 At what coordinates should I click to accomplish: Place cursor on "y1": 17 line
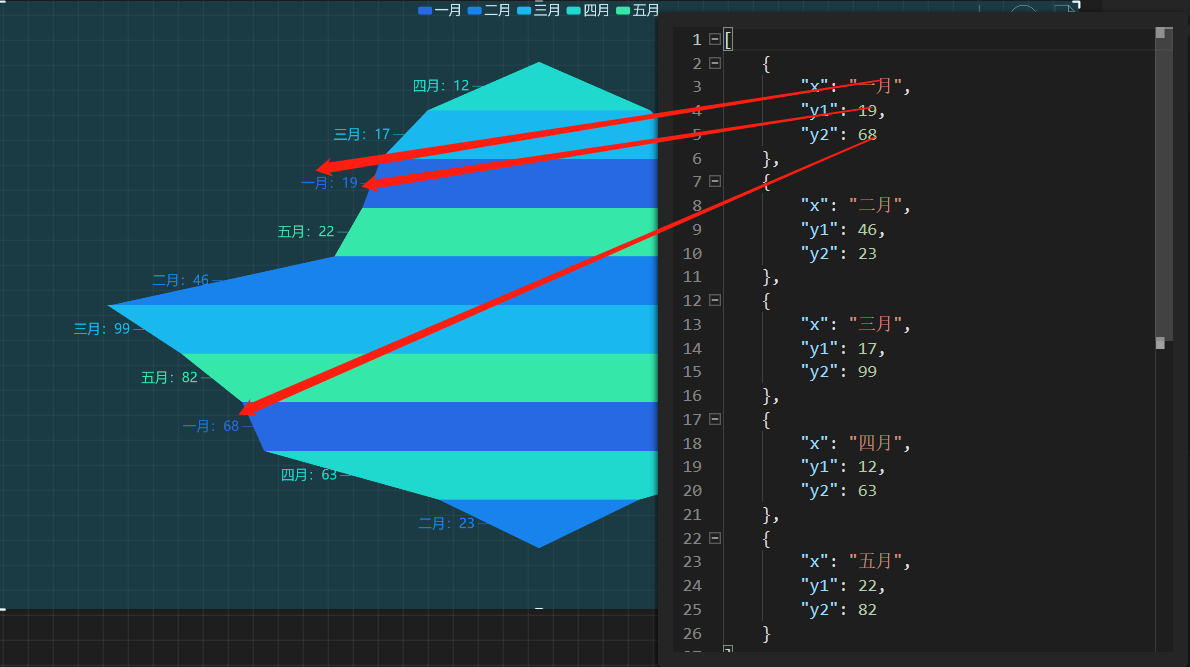(x=843, y=348)
